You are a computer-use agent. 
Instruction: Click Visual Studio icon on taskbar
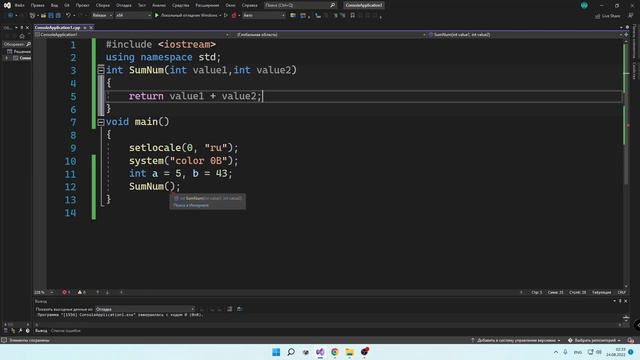click(320, 352)
